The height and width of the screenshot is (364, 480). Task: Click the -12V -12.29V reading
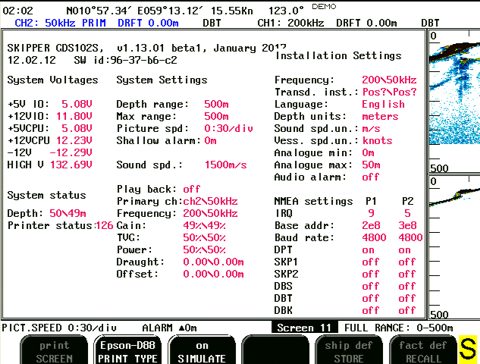tap(71, 153)
